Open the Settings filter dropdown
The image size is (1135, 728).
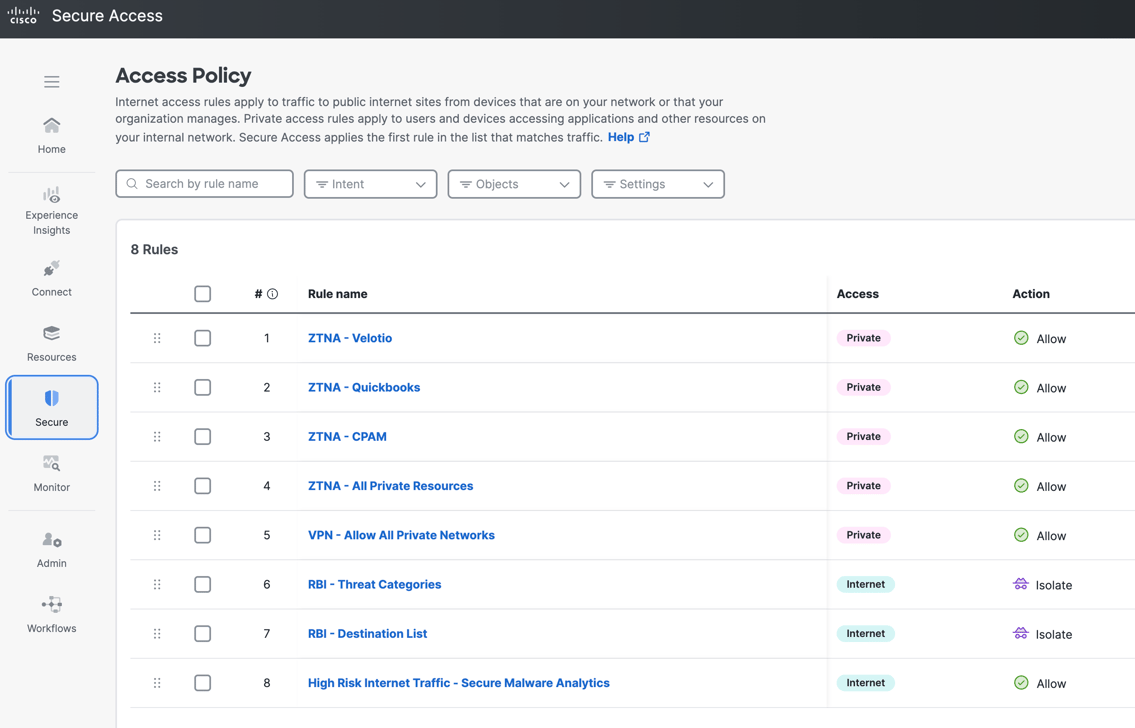[658, 184]
